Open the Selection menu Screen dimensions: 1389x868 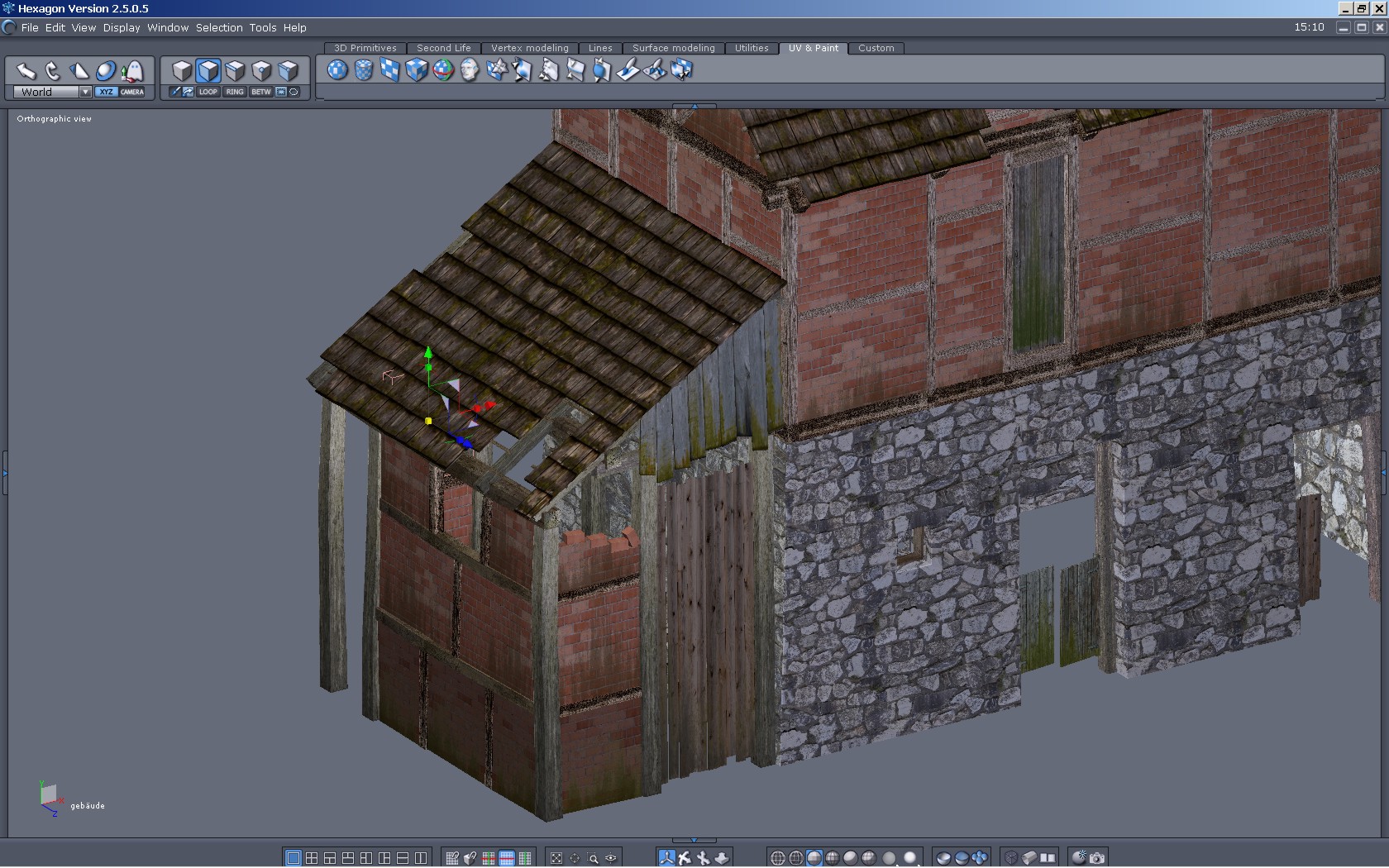coord(219,27)
